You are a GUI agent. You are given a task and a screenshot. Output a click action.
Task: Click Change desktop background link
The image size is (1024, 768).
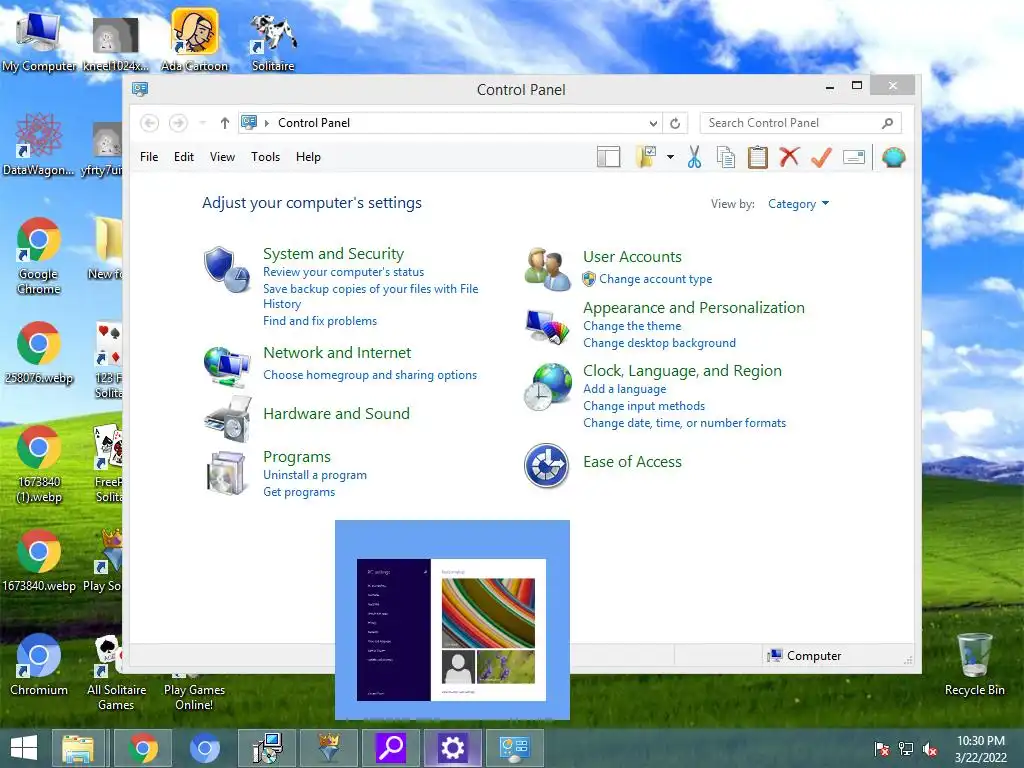pos(659,343)
